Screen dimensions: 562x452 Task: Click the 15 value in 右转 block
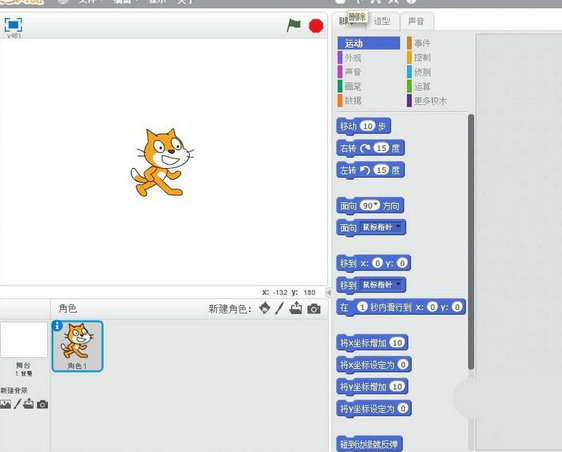[x=381, y=148]
